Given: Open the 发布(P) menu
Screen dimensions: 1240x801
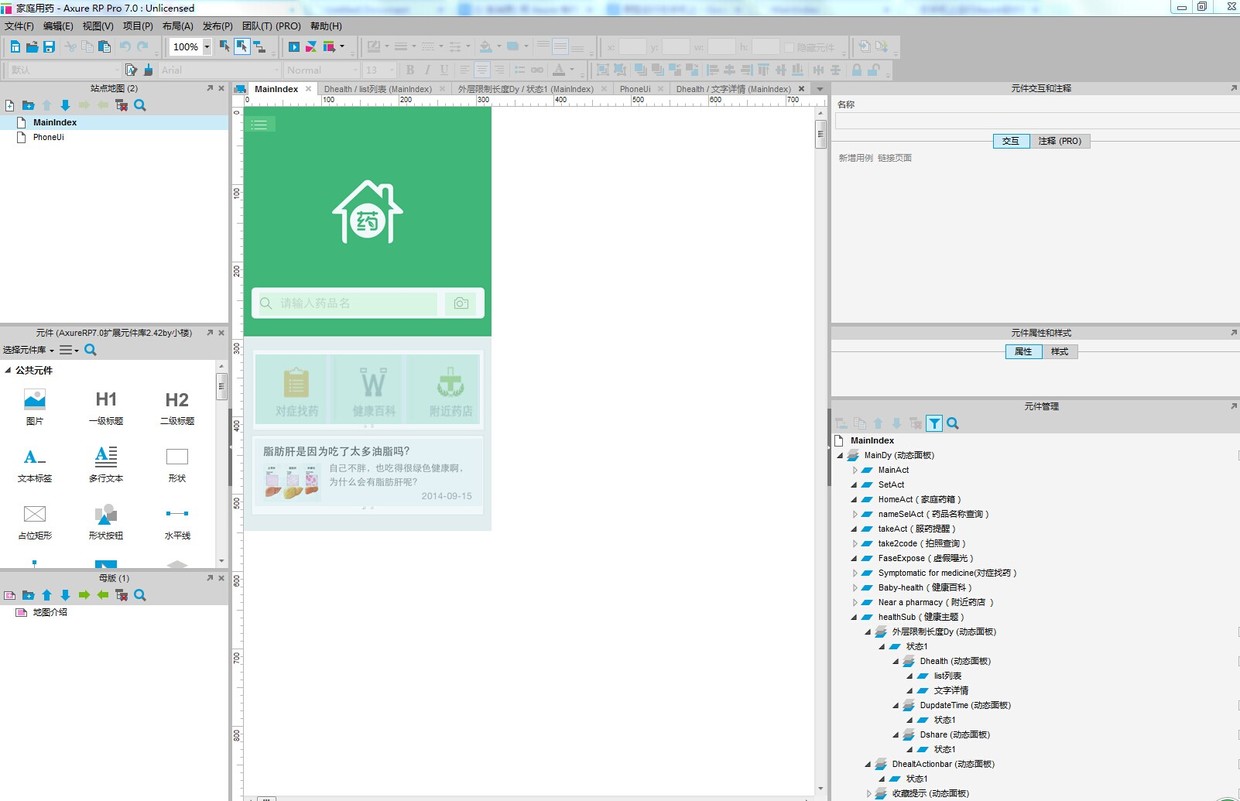Looking at the screenshot, I should click(x=218, y=26).
